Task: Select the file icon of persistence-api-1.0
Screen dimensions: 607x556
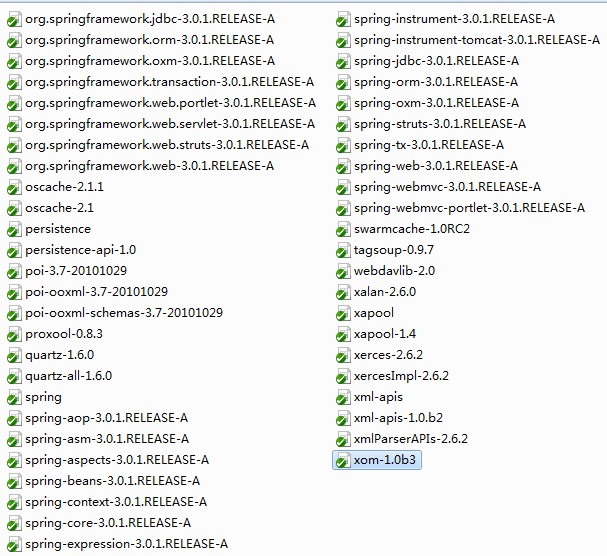Action: (14, 250)
